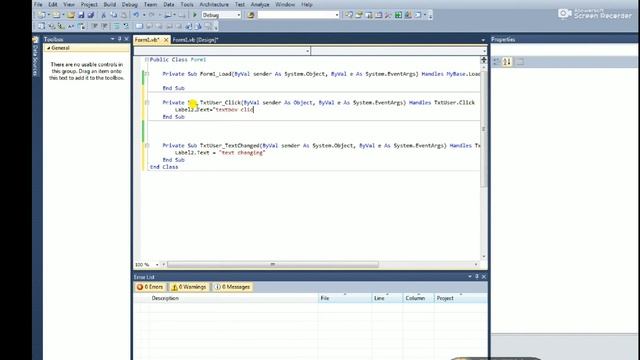Click the split-window handle above the scrollbar
The image size is (640, 360).
coord(484,60)
